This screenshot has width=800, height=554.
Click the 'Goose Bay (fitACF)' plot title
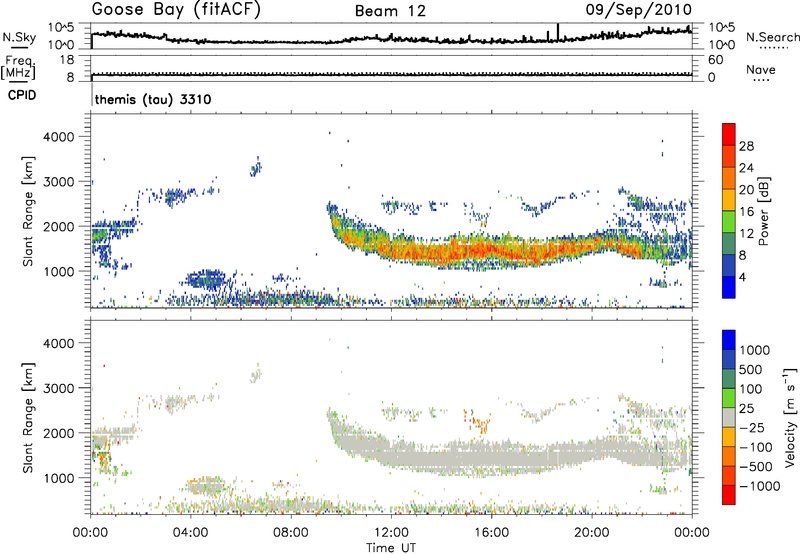(176, 9)
